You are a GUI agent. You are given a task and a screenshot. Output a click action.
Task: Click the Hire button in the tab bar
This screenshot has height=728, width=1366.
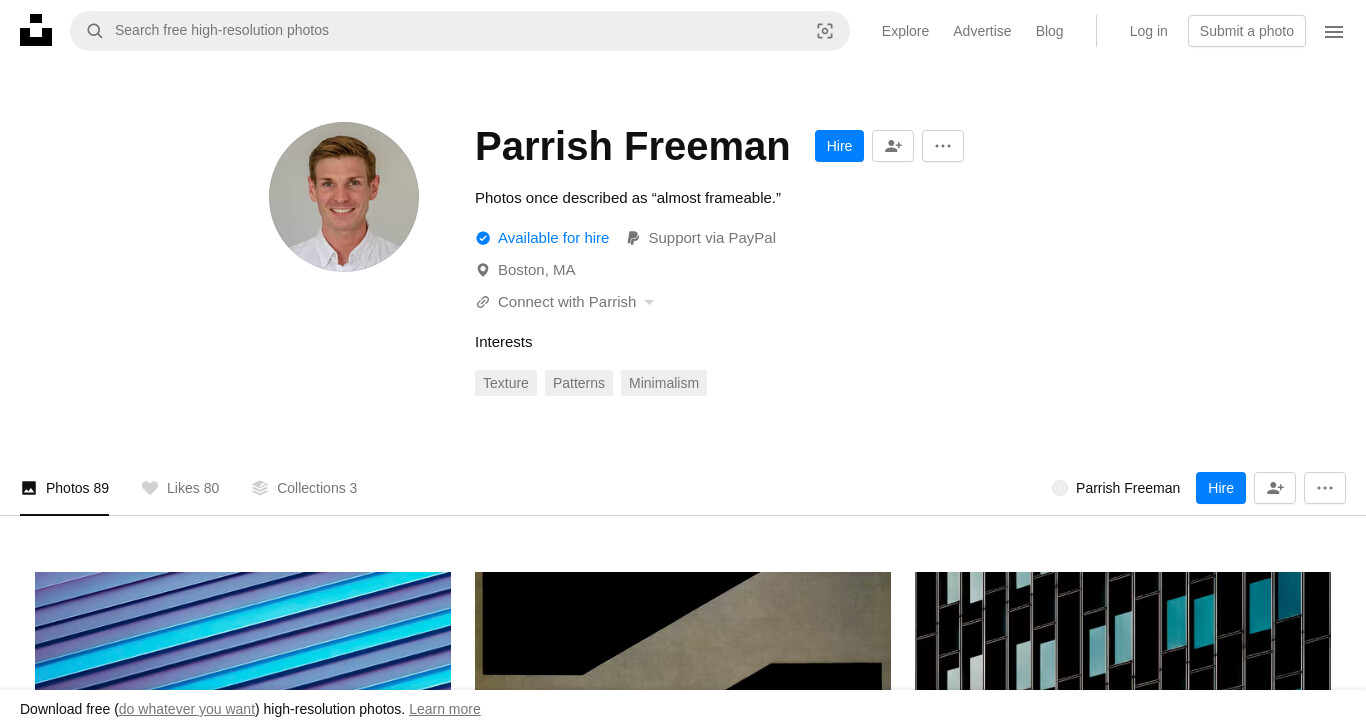[1221, 488]
